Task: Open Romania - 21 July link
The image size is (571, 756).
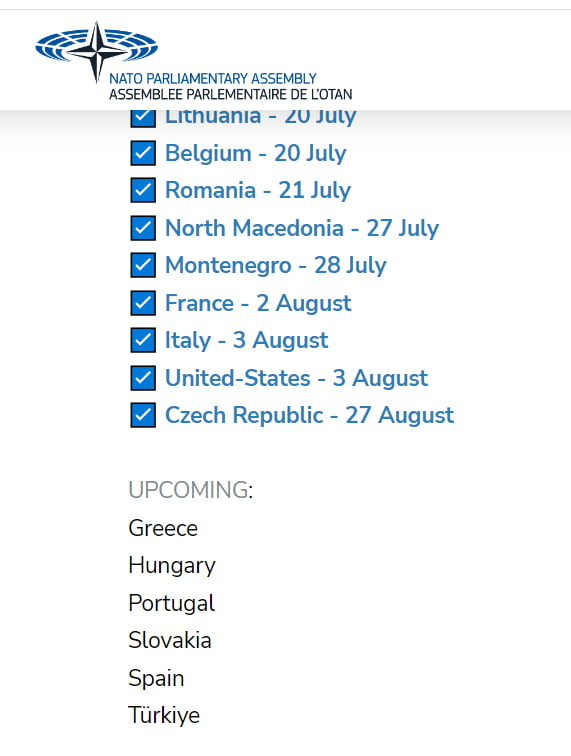Action: click(258, 190)
